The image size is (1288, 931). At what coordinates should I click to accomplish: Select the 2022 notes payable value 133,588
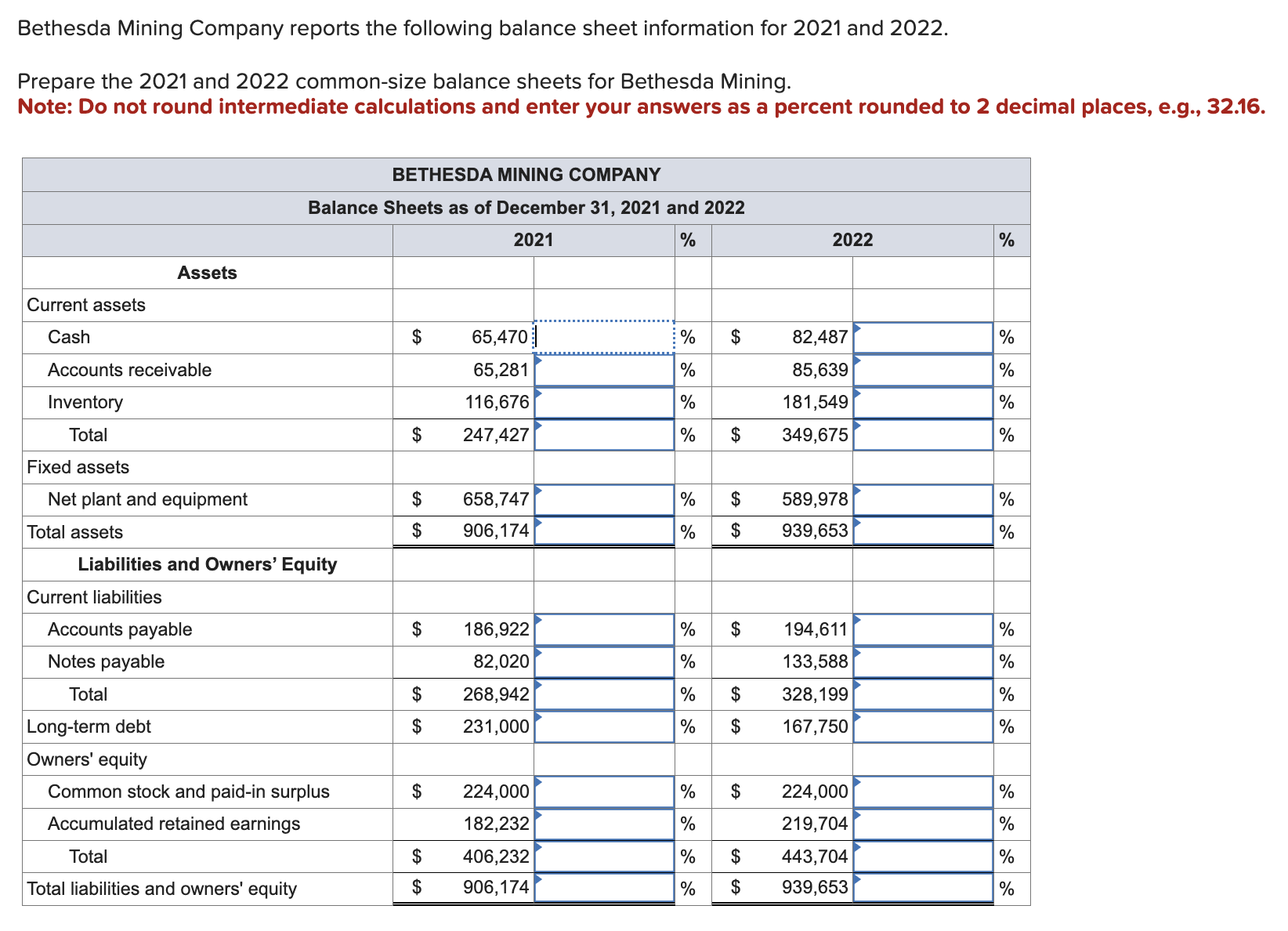pyautogui.click(x=816, y=661)
